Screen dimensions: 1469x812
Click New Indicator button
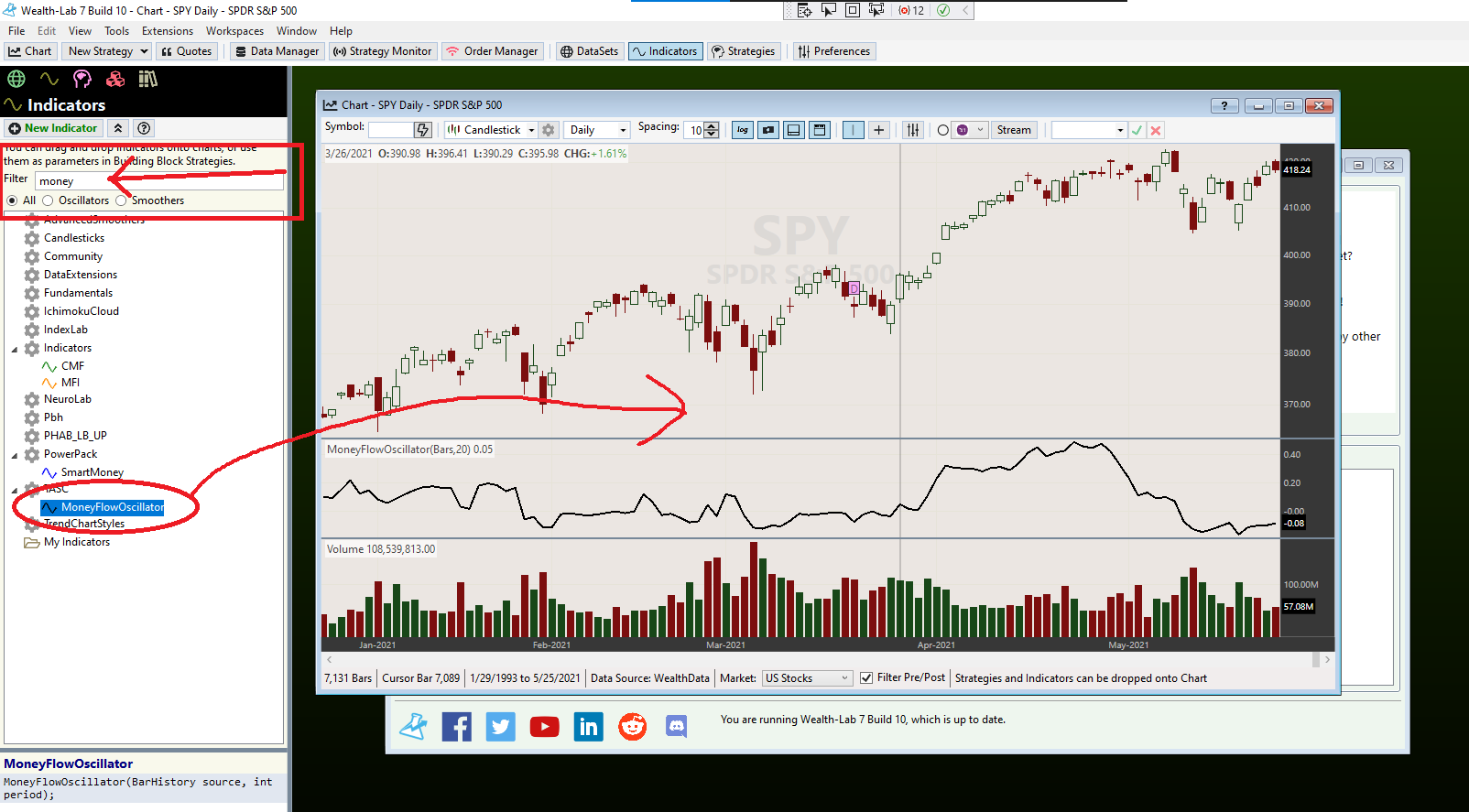pos(53,128)
